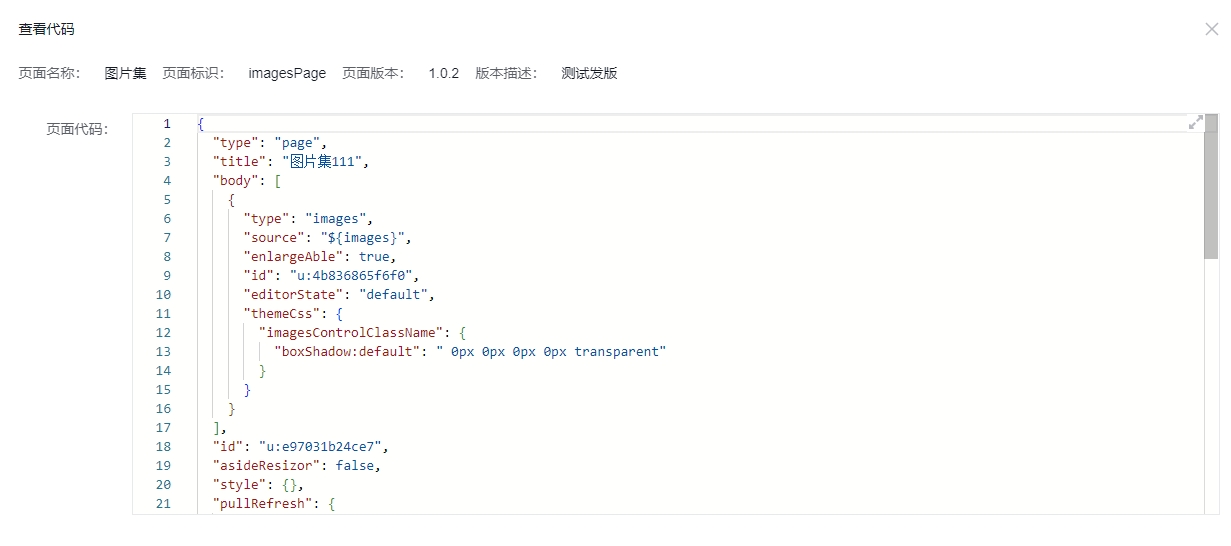1231x546 pixels.
Task: Click the imagesPage page identifier text
Action: 287,73
